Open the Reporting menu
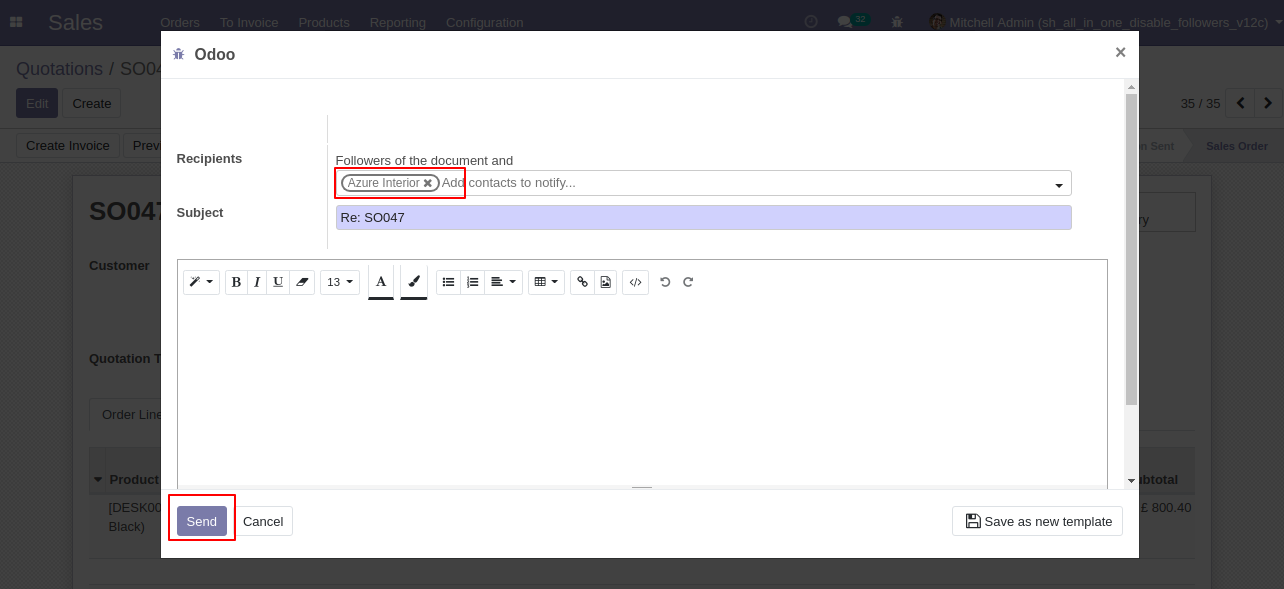The height and width of the screenshot is (589, 1284). click(x=398, y=22)
